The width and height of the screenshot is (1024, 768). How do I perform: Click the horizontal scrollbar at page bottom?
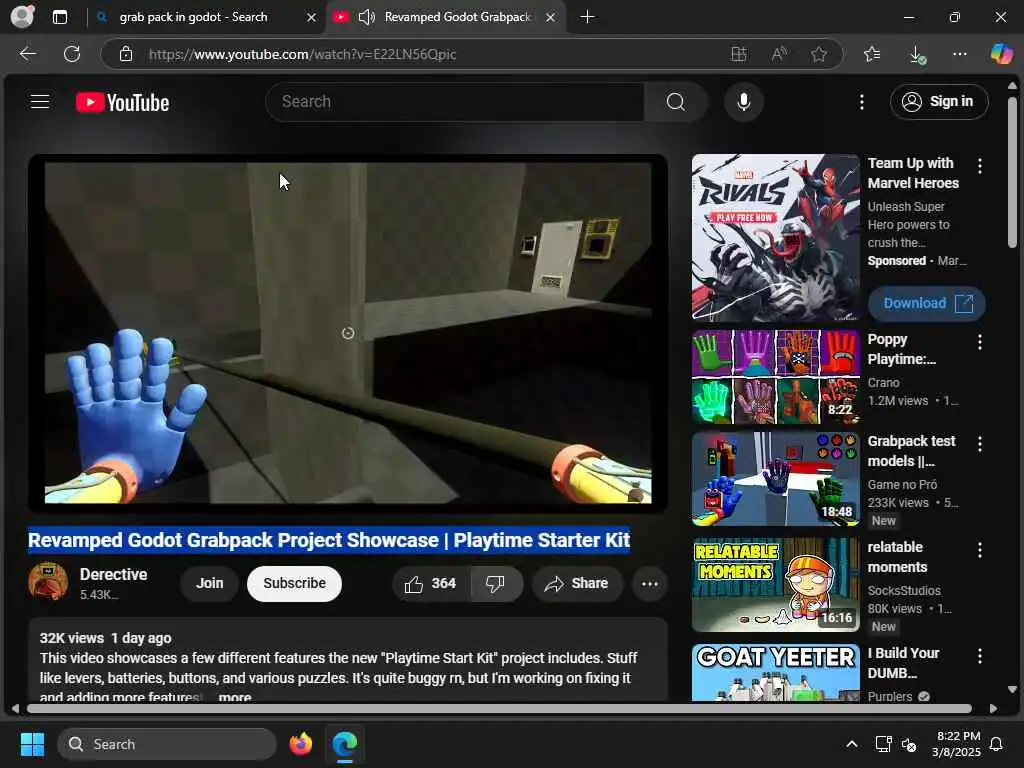click(499, 709)
